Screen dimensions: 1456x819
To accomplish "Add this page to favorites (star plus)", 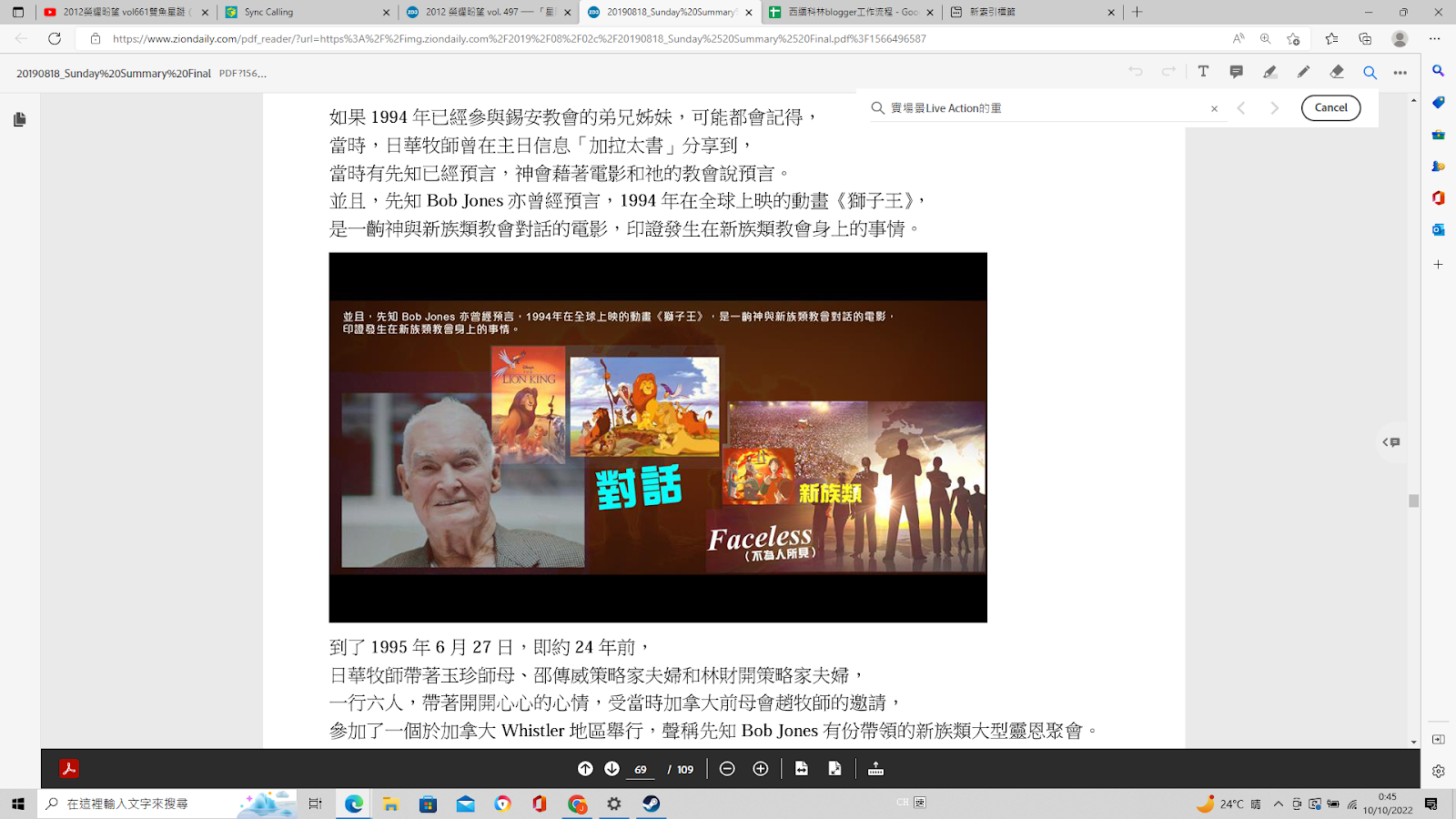I will [x=1293, y=38].
